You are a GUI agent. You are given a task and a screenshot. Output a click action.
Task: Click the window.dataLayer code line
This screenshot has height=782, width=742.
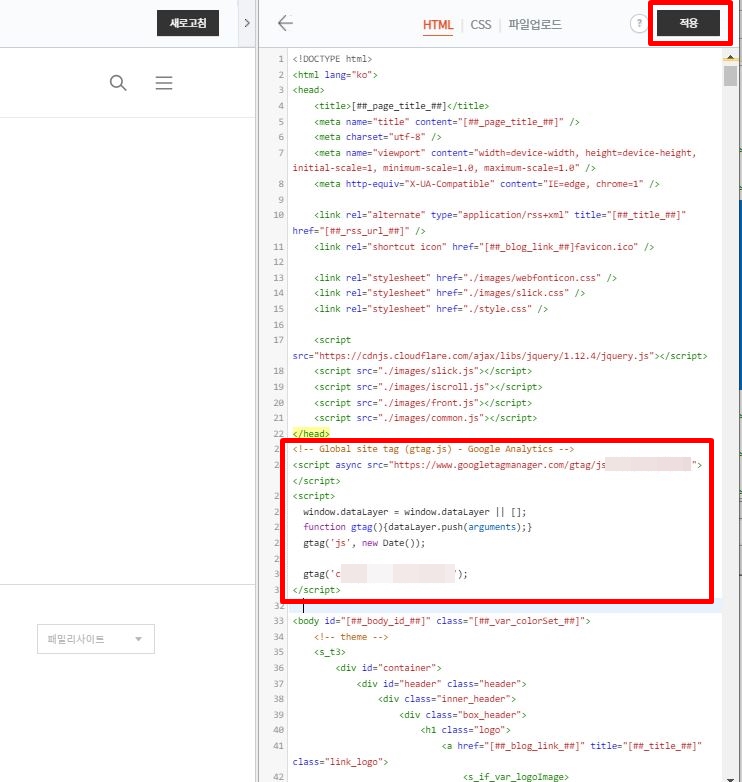pos(414,512)
